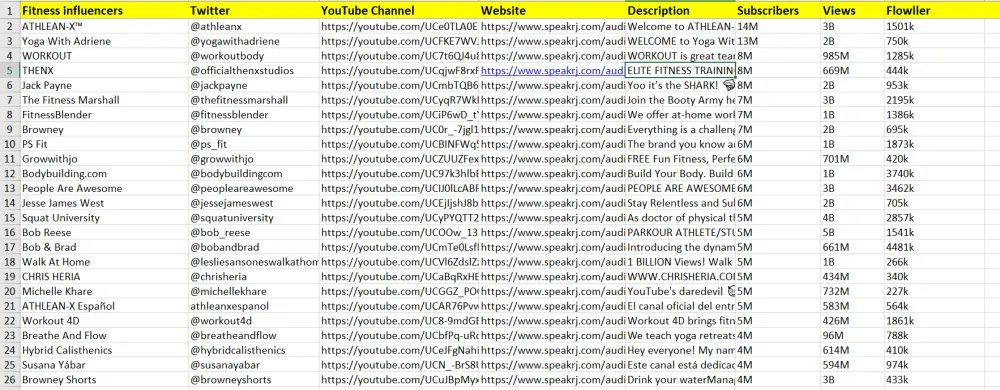Click the athleanxespanol Twitter cell
Screen dimensions: 1000x390
pyautogui.click(x=254, y=306)
